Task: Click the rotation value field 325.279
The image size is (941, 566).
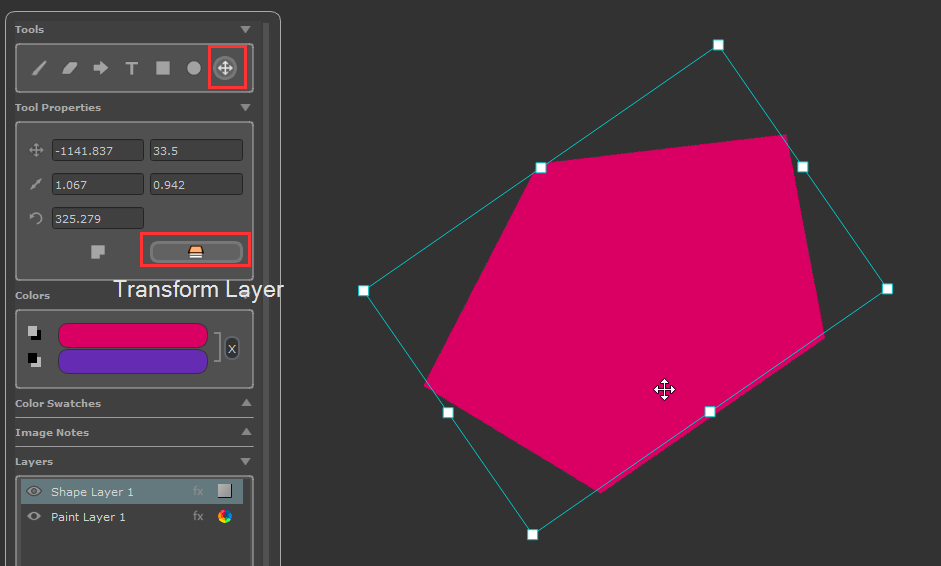Action: point(97,218)
